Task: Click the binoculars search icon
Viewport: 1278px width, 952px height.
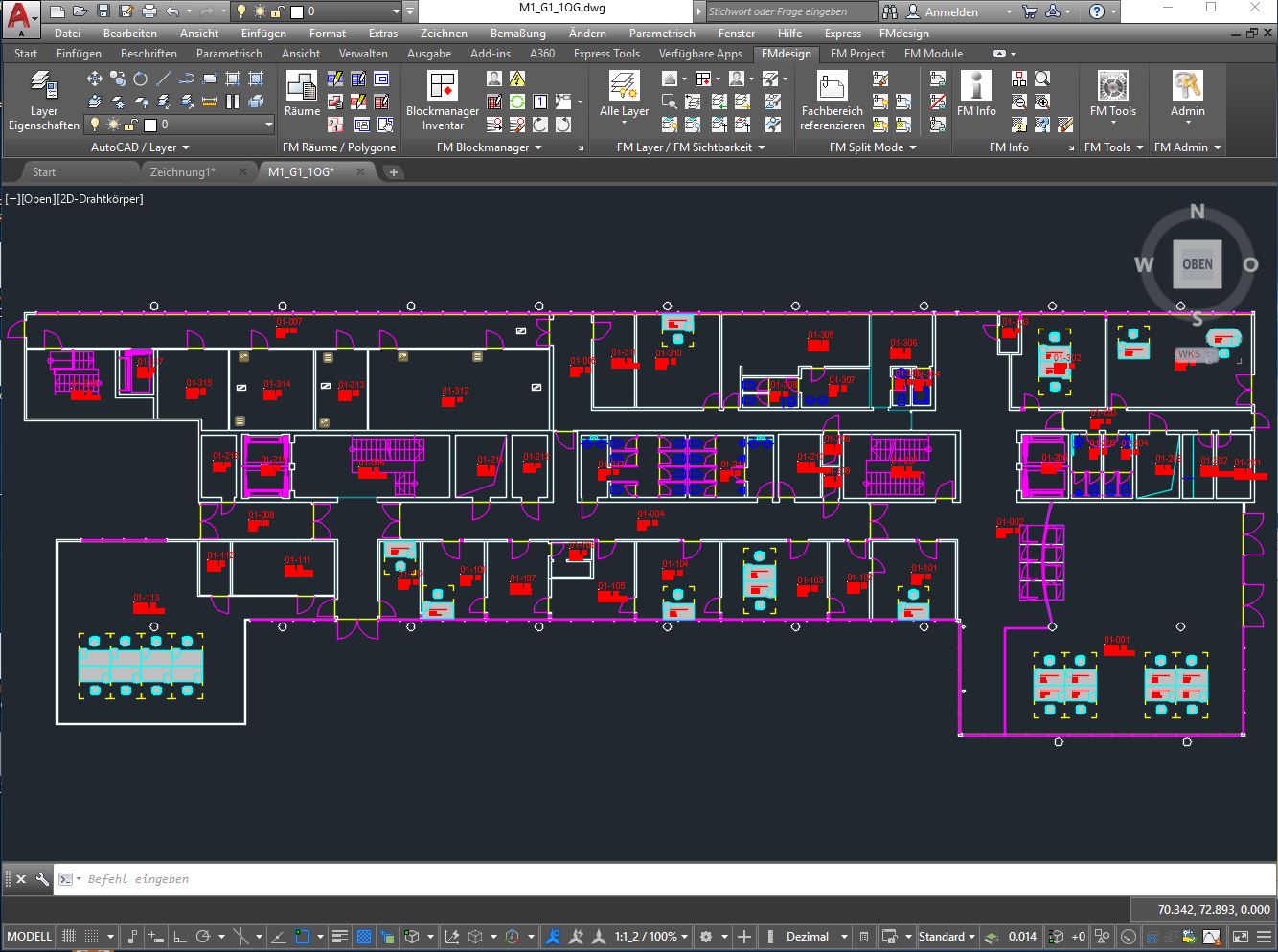Action: 890,11
